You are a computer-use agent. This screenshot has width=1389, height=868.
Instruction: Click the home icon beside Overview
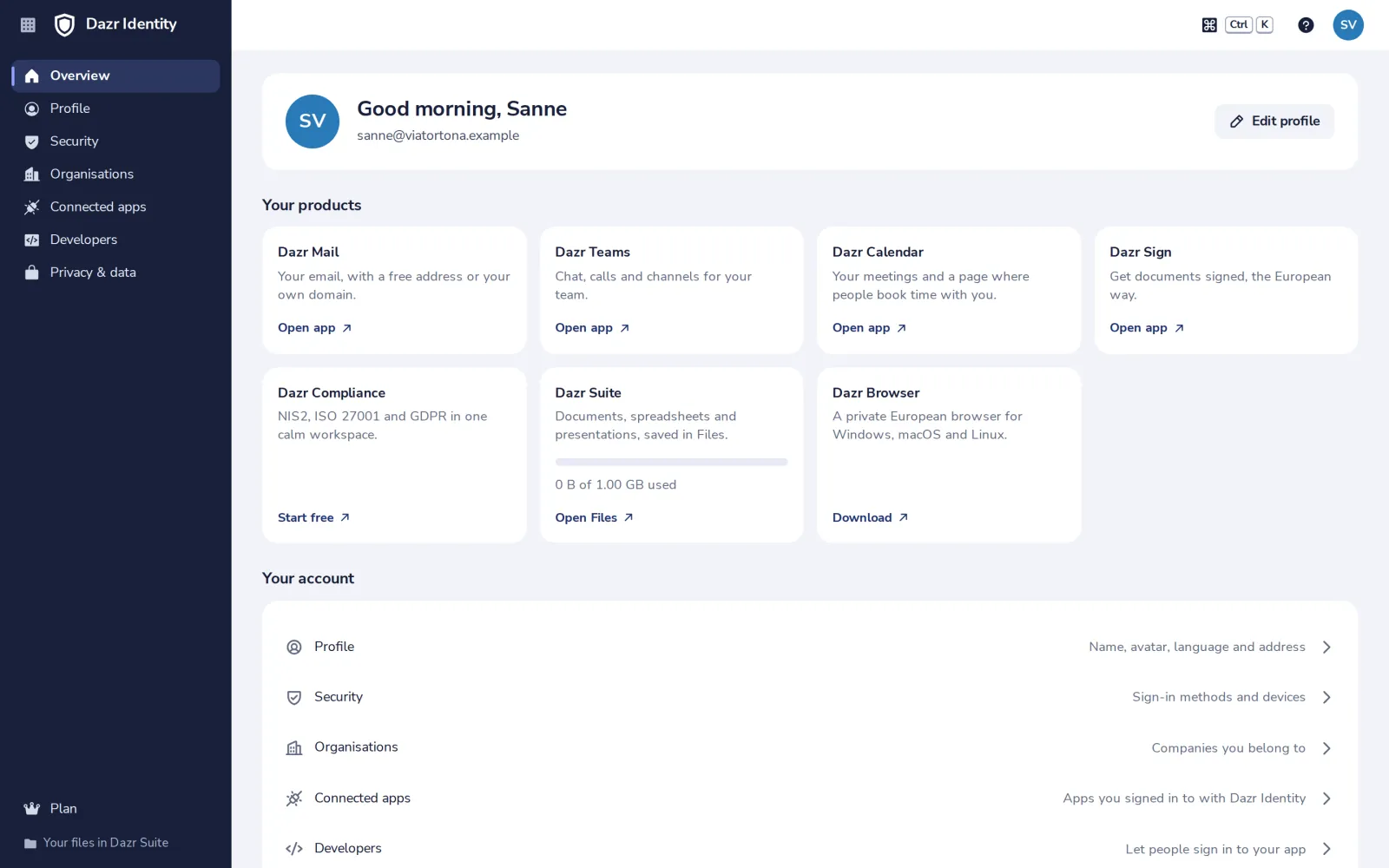tap(32, 76)
